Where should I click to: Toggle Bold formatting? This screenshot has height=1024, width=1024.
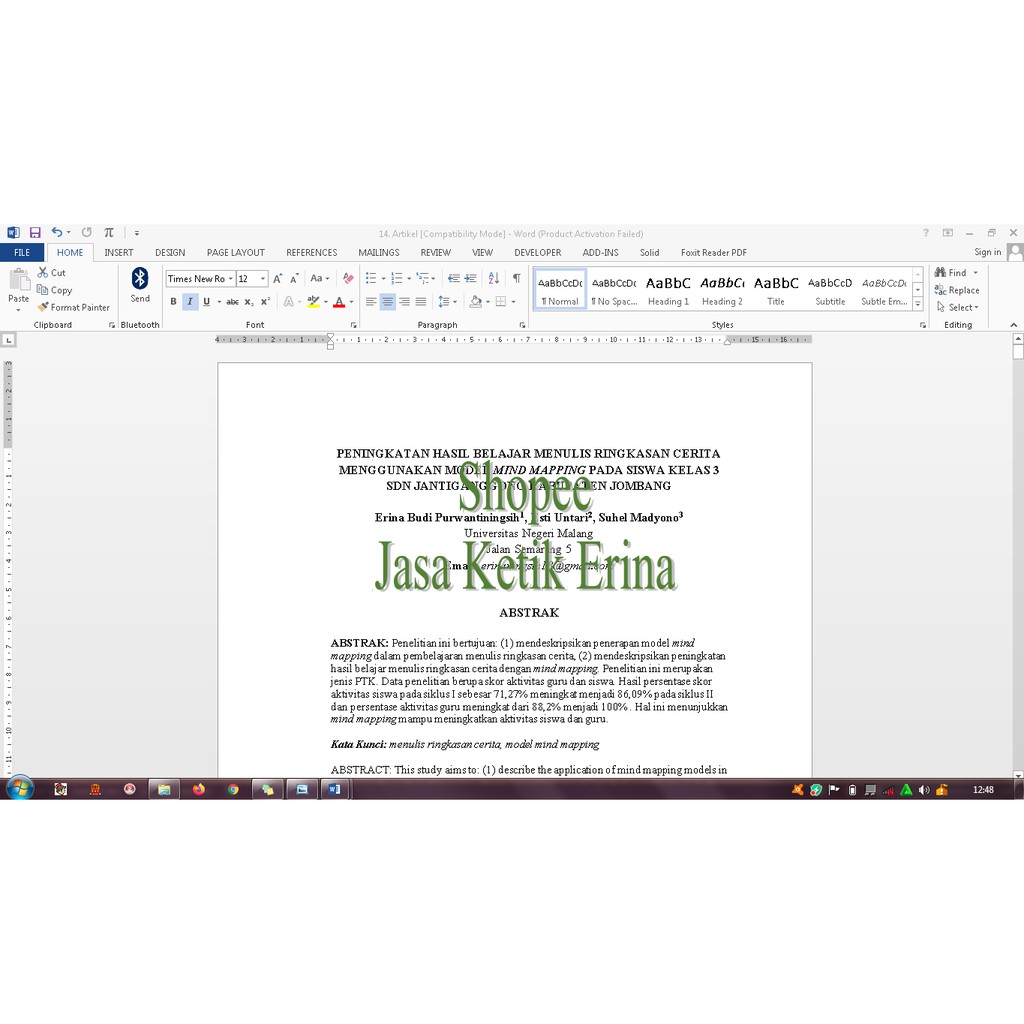coord(173,302)
